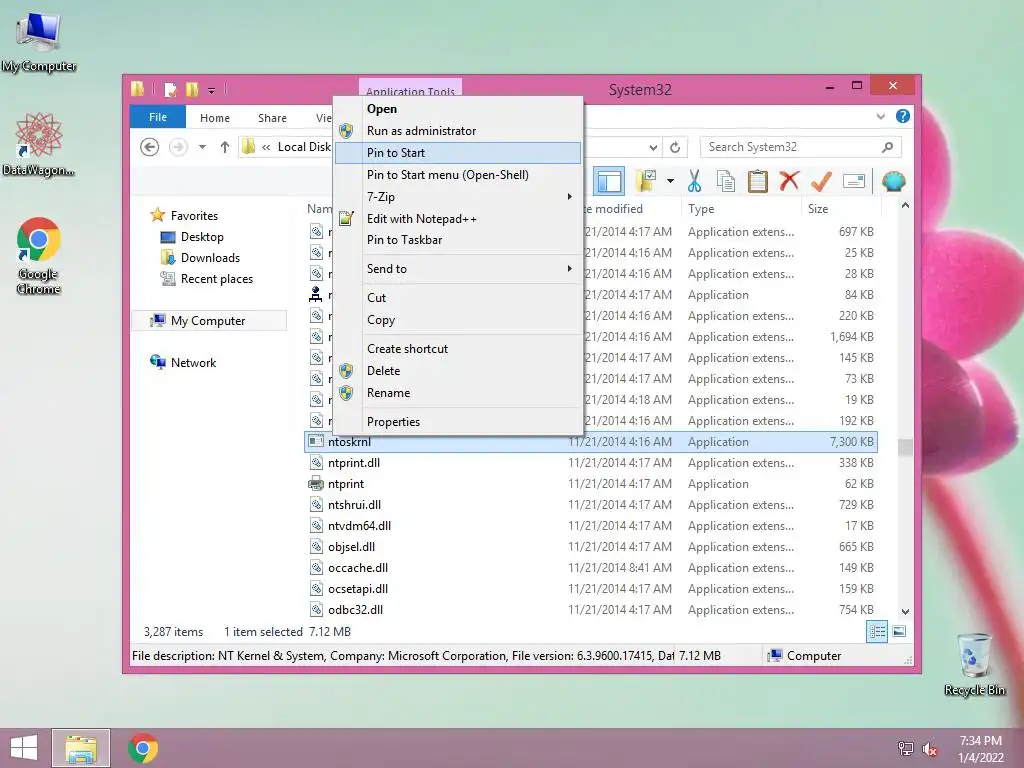Go back using the Back arrow
Screen dimensions: 1024x768
tap(150, 148)
